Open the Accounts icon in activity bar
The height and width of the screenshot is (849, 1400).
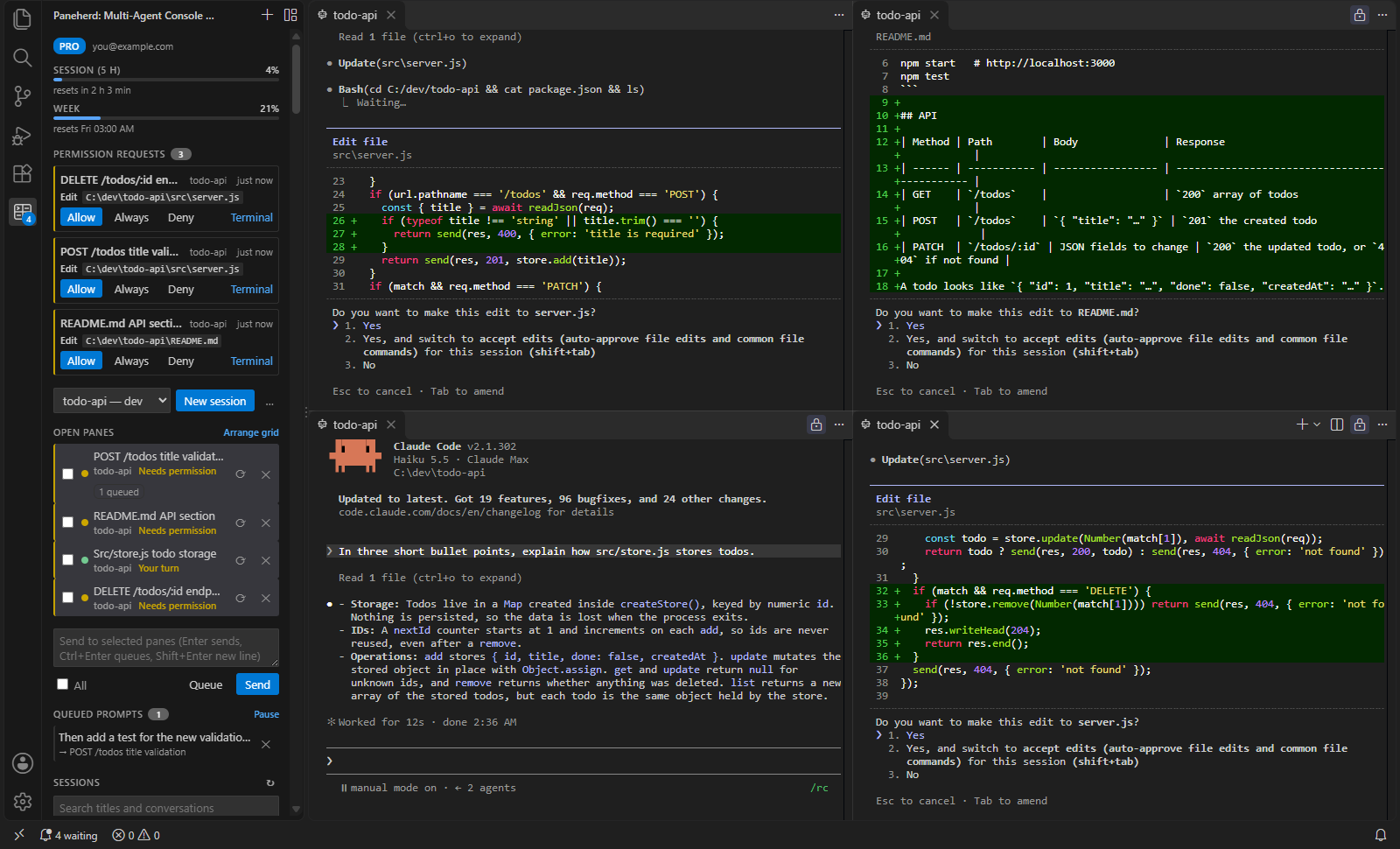click(23, 763)
